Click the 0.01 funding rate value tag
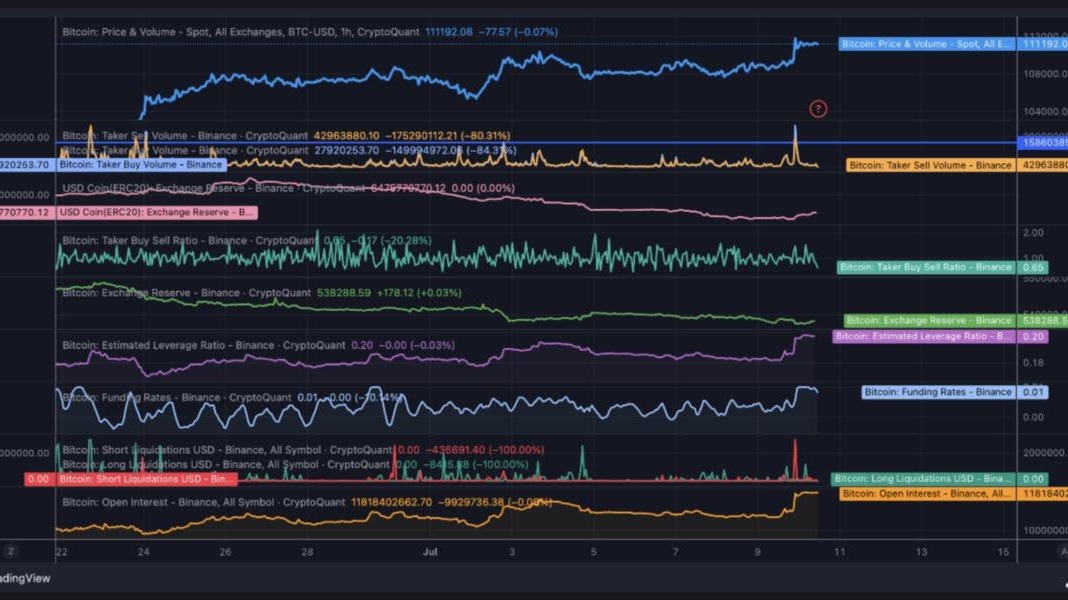The width and height of the screenshot is (1068, 600). (1033, 392)
